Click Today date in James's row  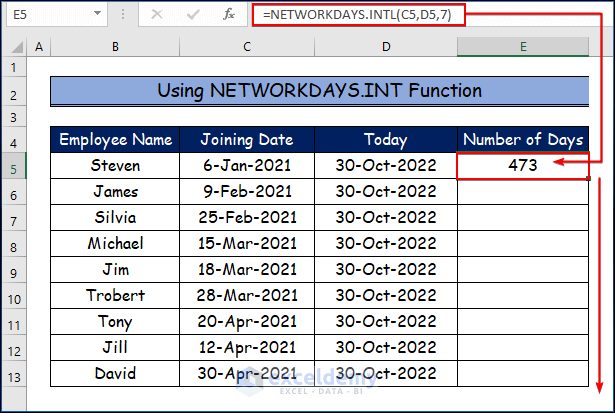click(386, 191)
